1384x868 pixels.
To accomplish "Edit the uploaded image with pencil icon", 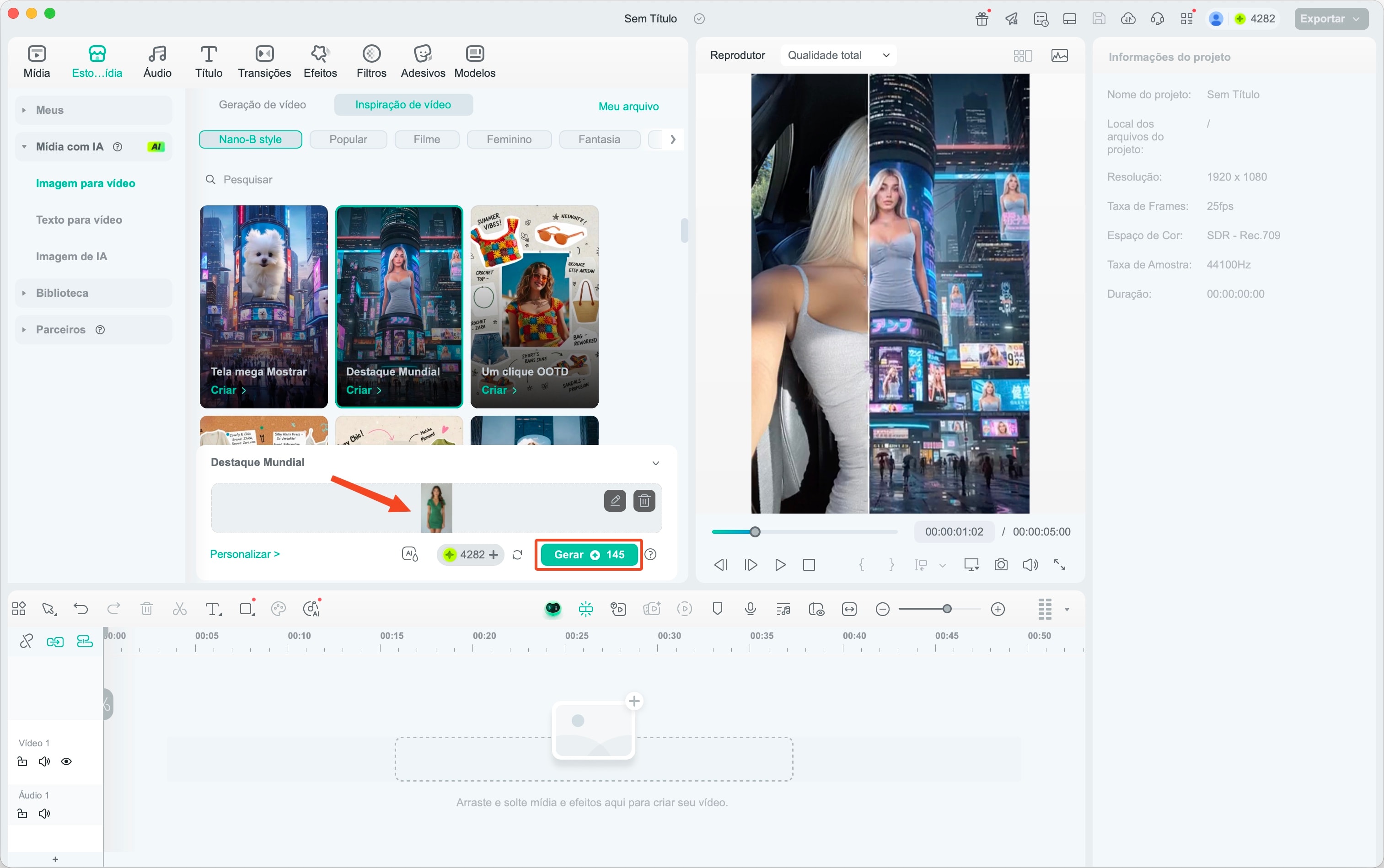I will point(615,501).
